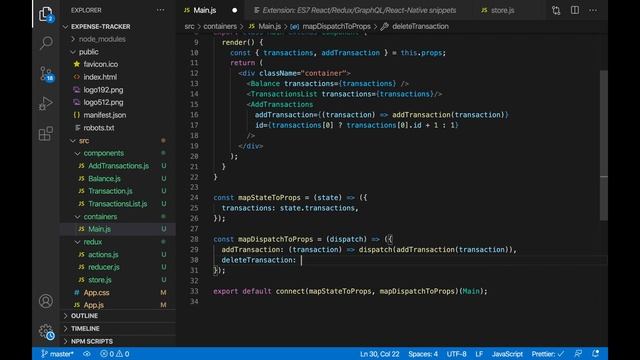Open TransactionsList.js file

pos(118,204)
